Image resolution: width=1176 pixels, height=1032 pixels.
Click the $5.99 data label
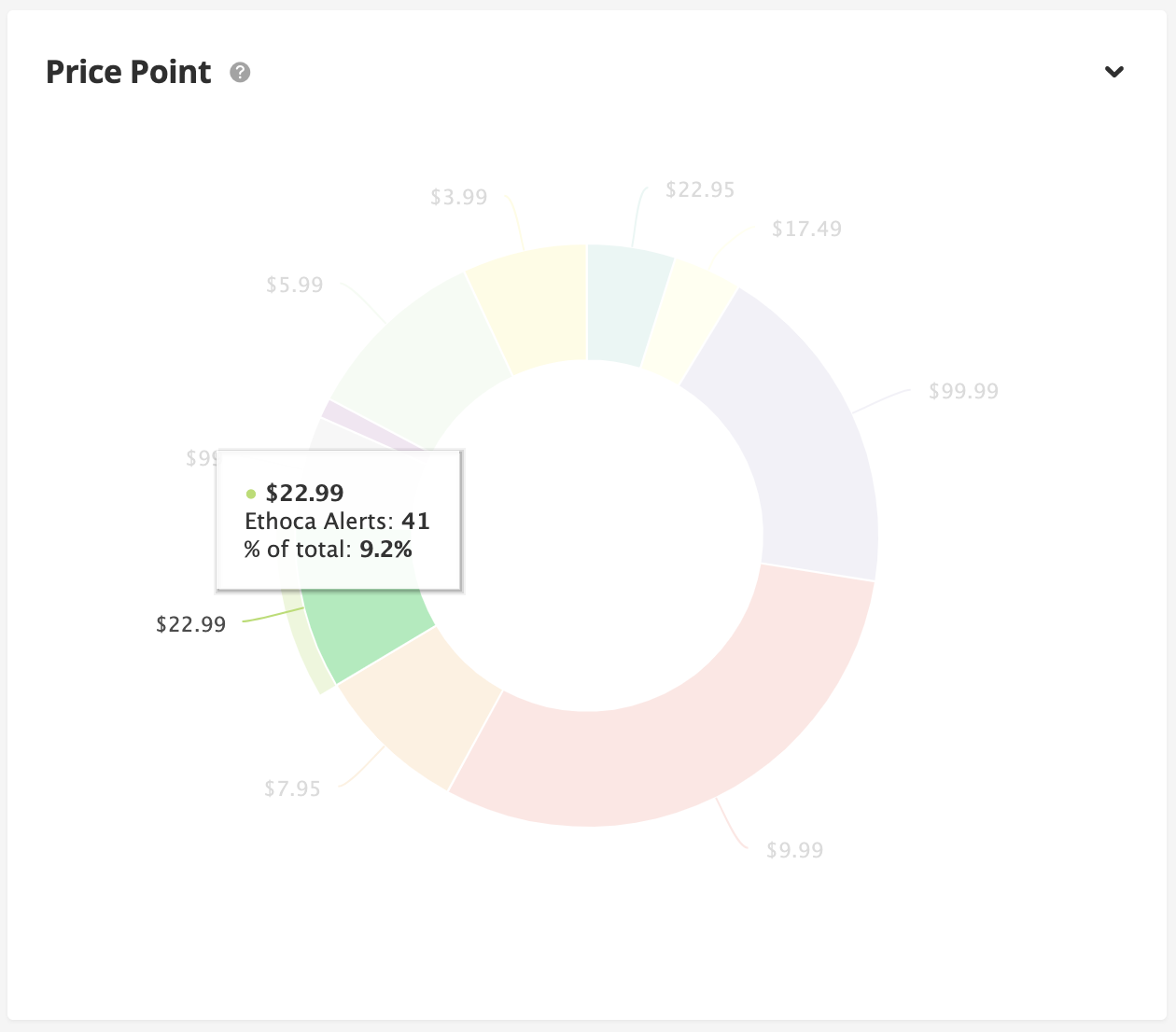pyautogui.click(x=294, y=285)
